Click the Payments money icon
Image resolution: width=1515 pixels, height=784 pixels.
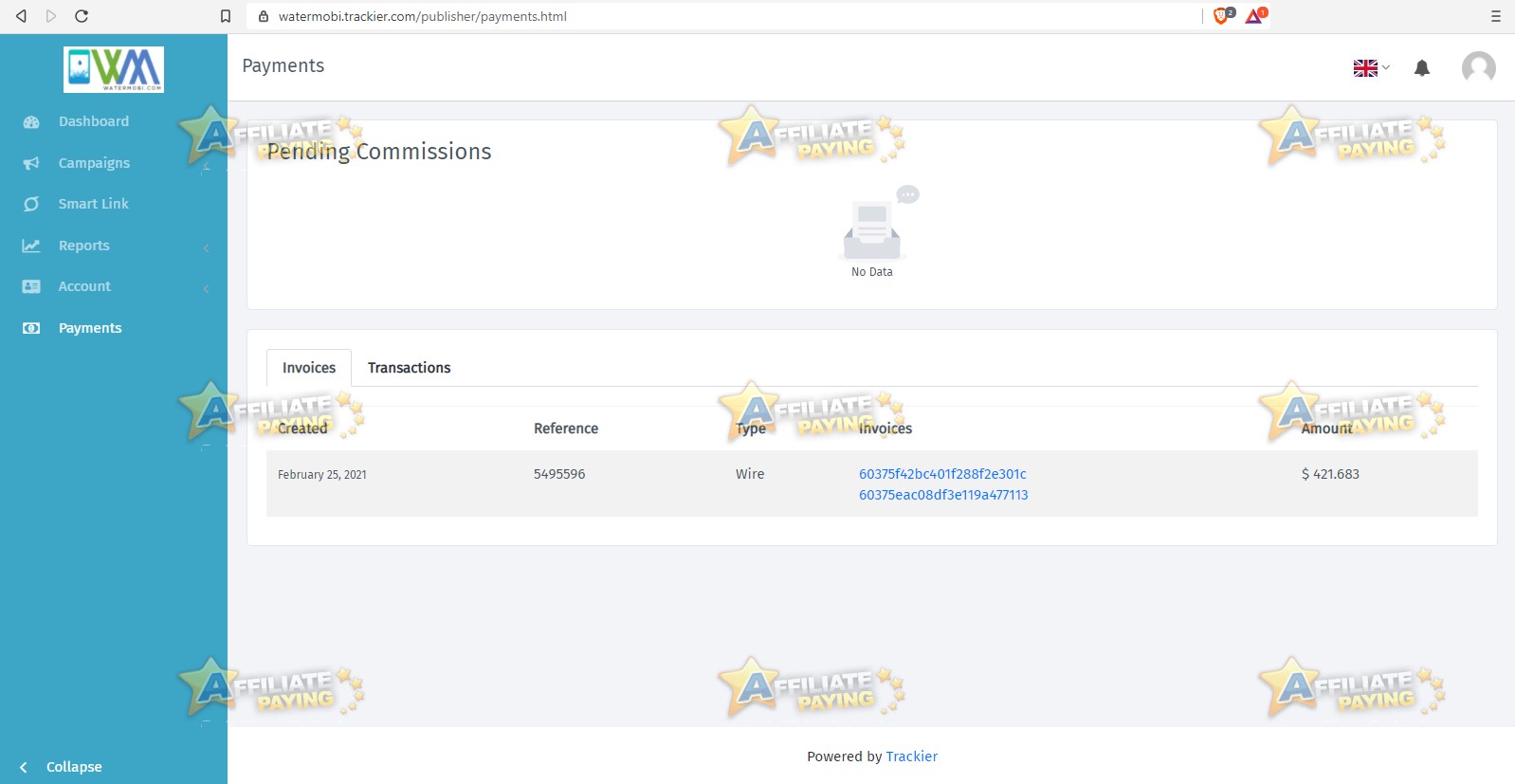click(x=31, y=328)
